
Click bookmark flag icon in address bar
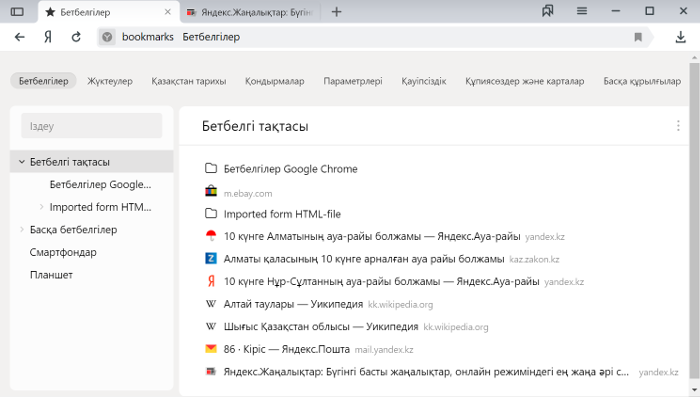[x=638, y=37]
